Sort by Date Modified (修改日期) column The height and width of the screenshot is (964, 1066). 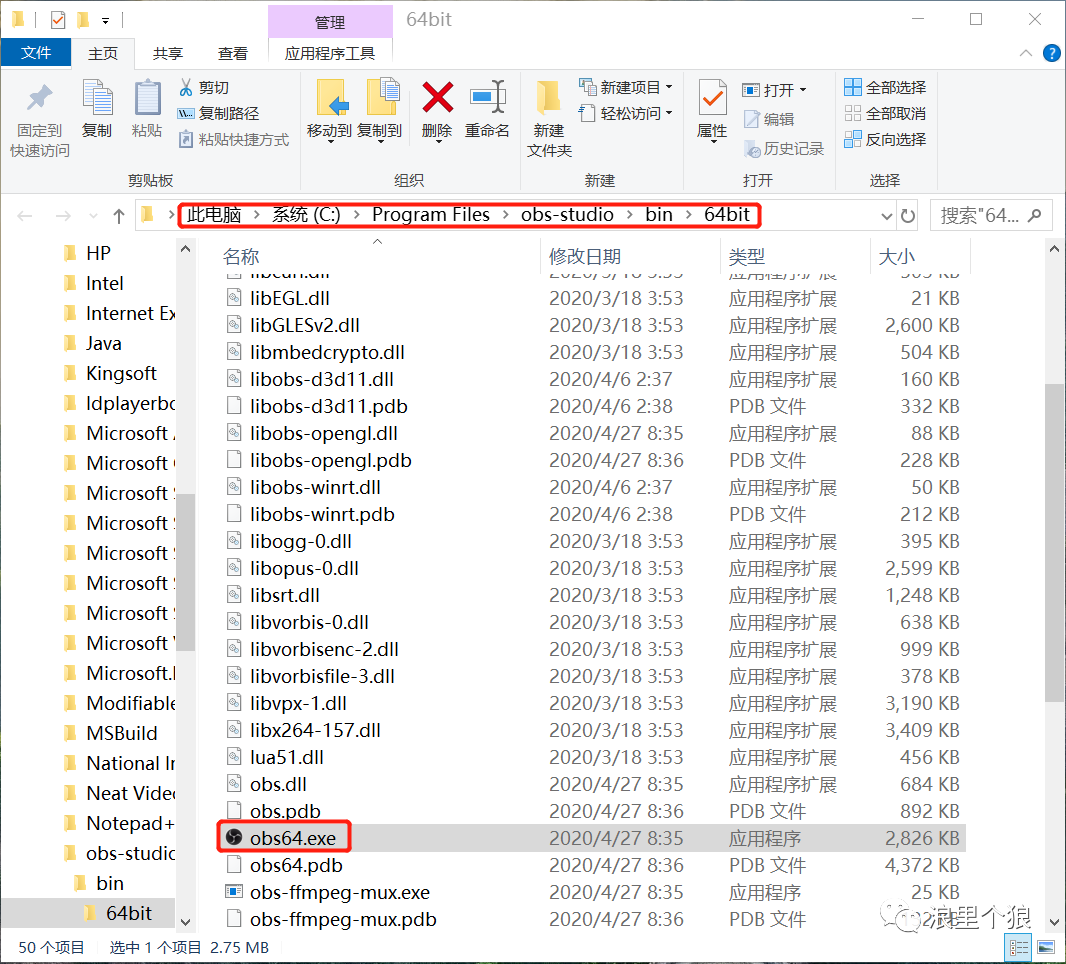click(585, 256)
